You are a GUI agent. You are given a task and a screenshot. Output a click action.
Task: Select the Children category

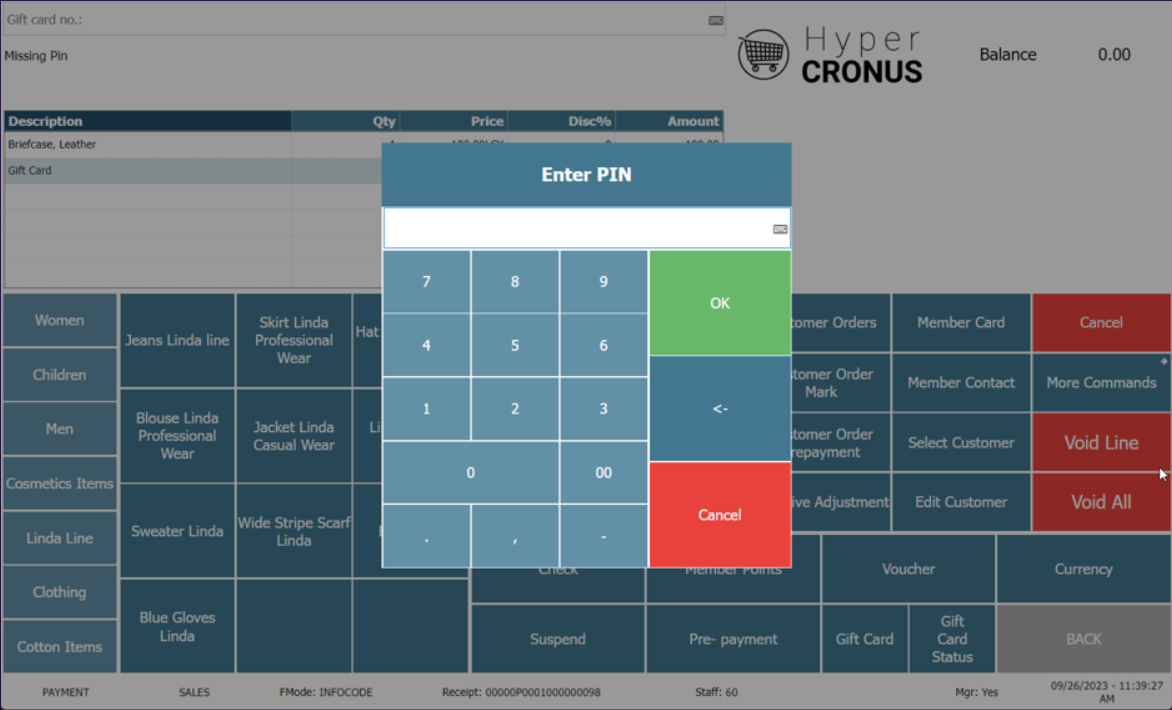(x=60, y=374)
